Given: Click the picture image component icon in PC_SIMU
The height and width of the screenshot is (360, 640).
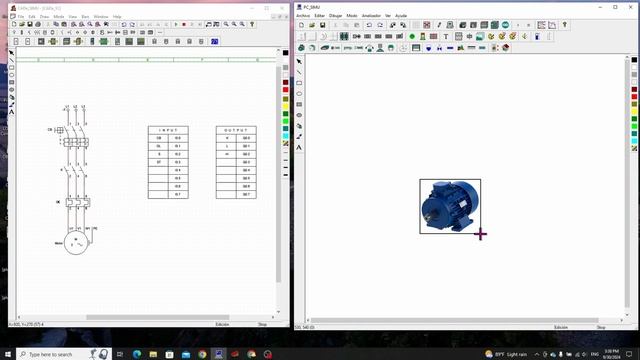Looking at the screenshot, I should coord(480,36).
